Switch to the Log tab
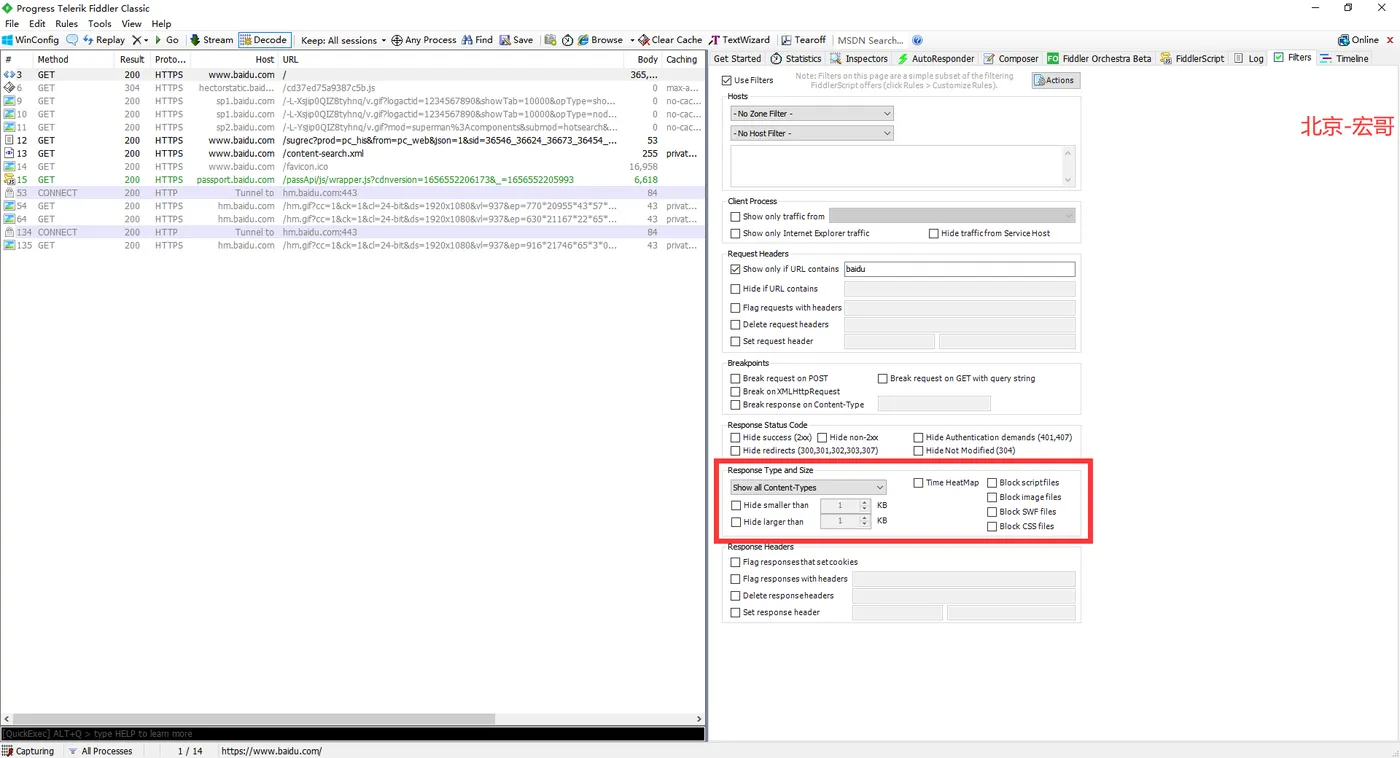This screenshot has height=758, width=1400. 1249,58
